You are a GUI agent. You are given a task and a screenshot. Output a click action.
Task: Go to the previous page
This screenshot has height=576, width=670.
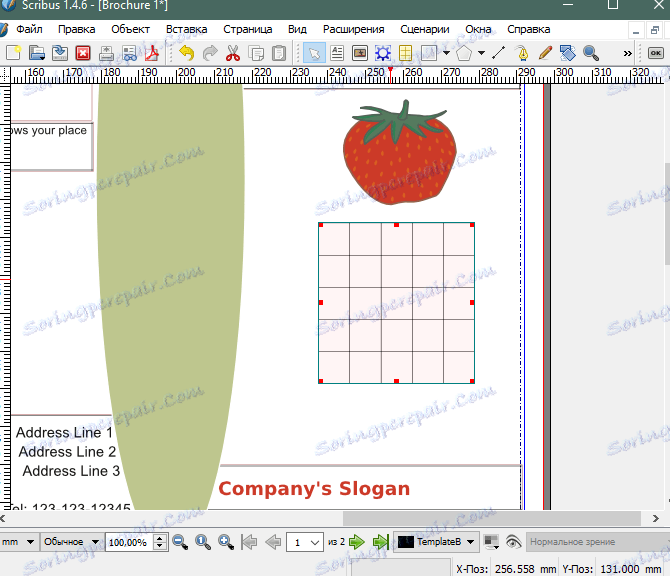[273, 542]
